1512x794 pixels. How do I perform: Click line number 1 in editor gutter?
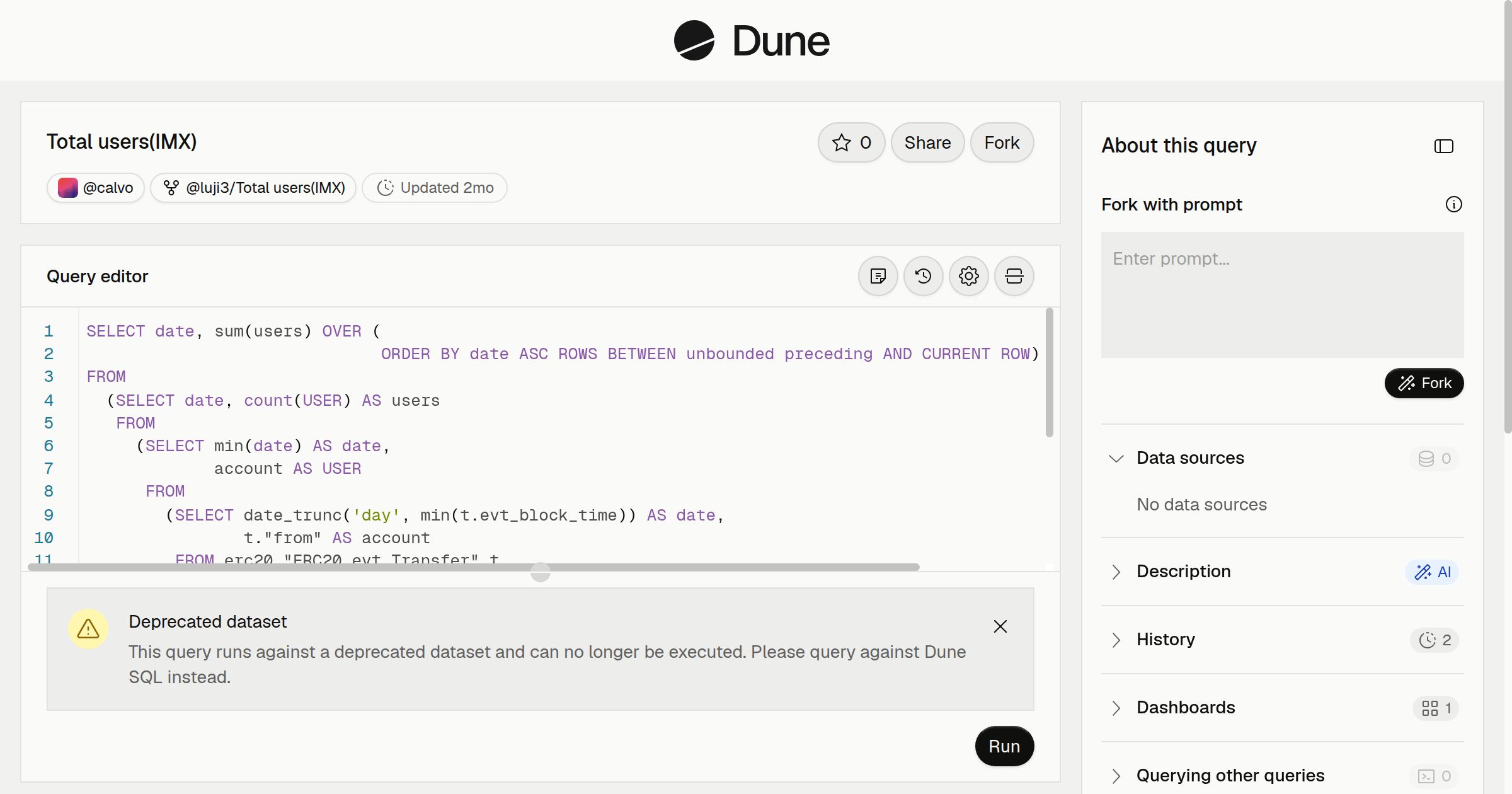pyautogui.click(x=49, y=331)
